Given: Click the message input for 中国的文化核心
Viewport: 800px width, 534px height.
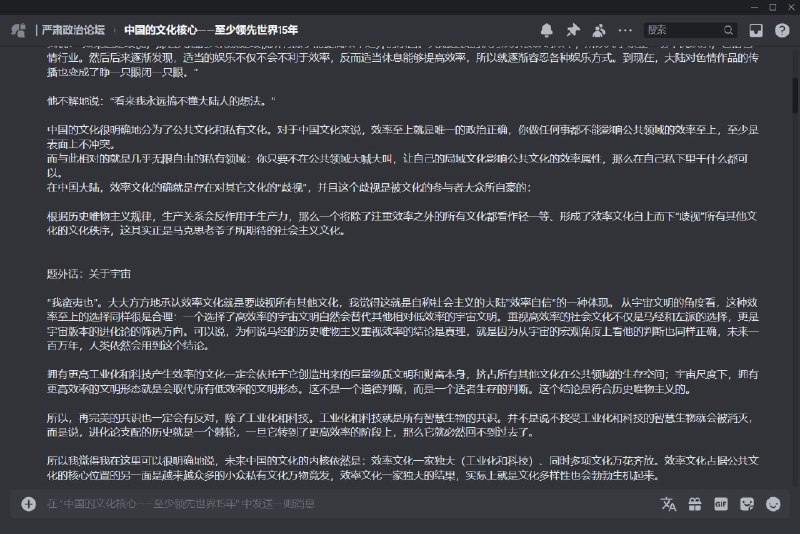Looking at the screenshot, I should pos(349,504).
